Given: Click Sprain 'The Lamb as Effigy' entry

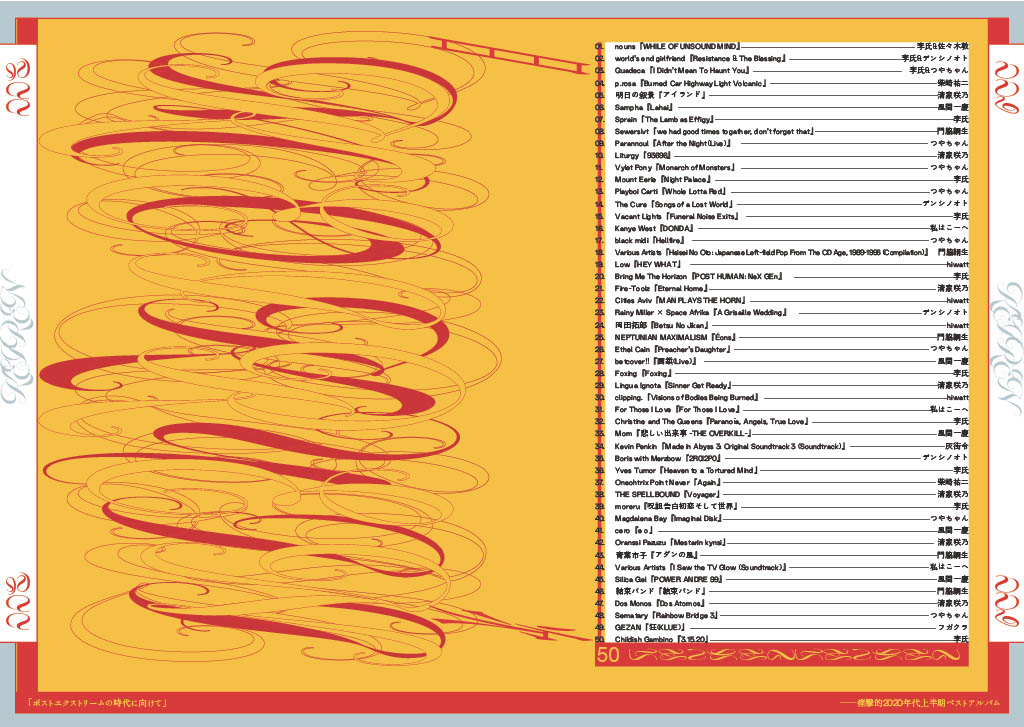Looking at the screenshot, I should pos(782,119).
